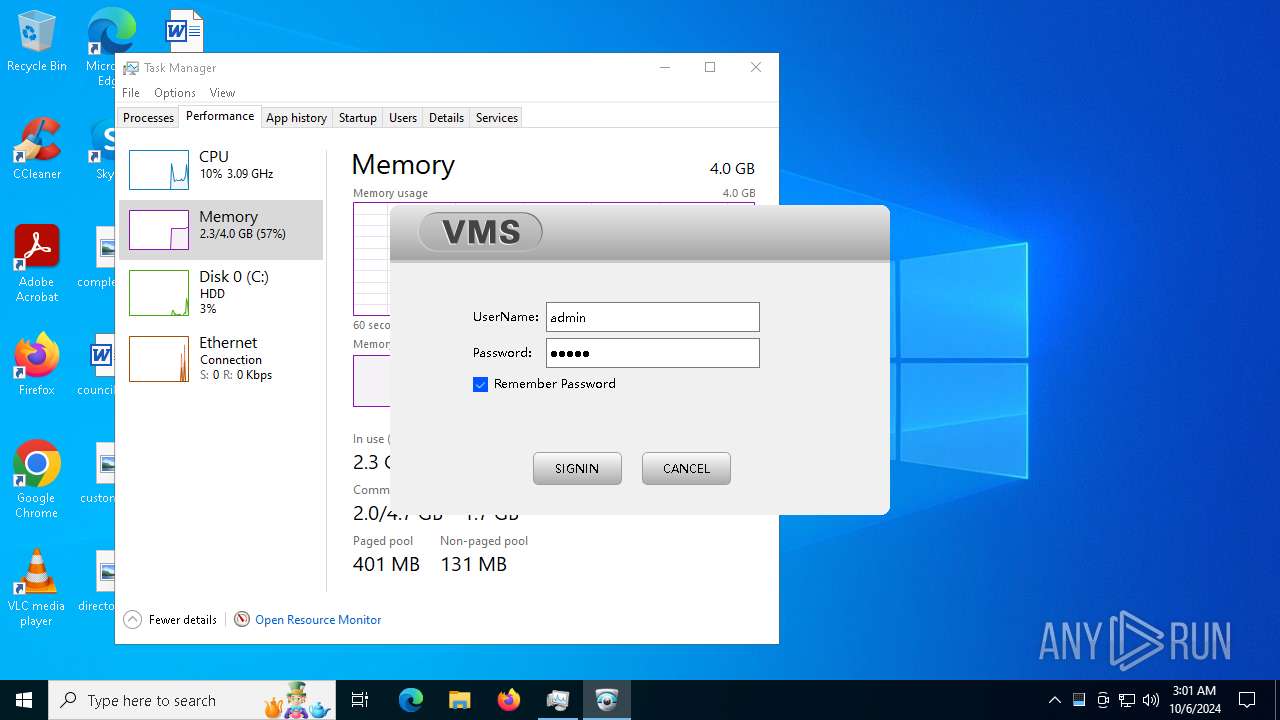Open Firefox from the taskbar
The image size is (1280, 720).
(508, 700)
